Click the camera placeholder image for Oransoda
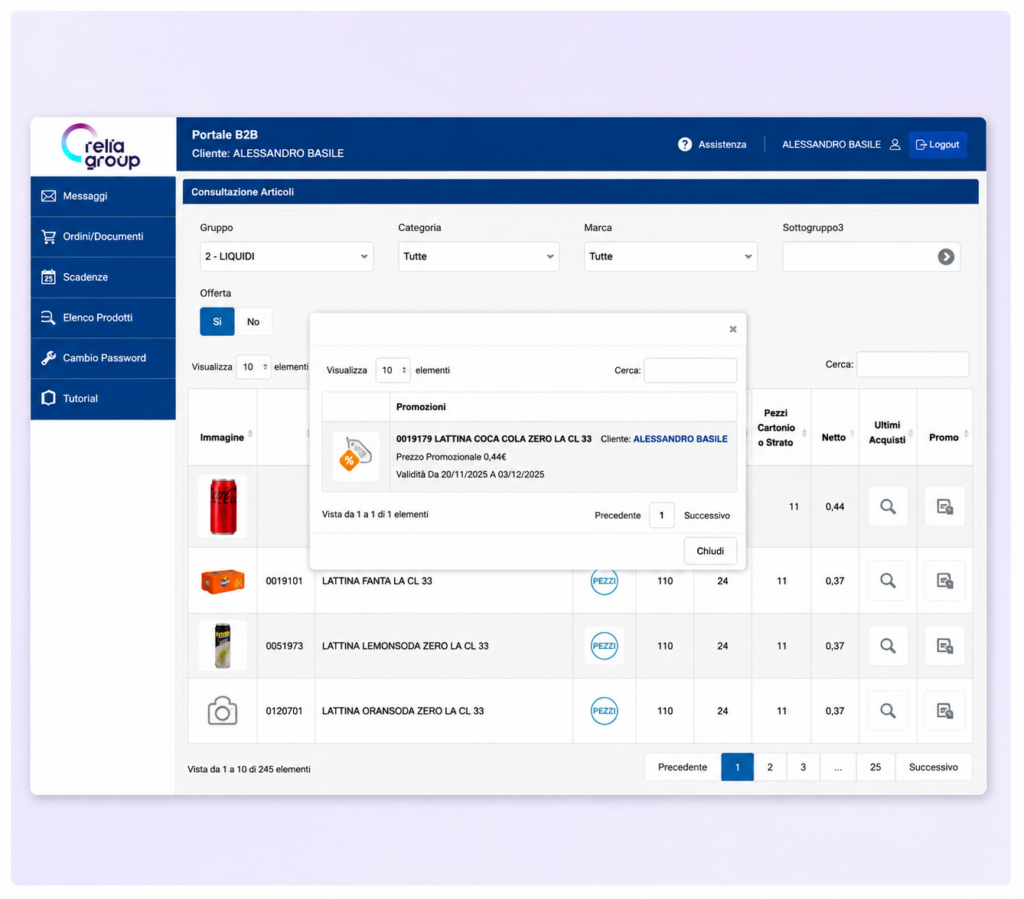1024x899 pixels. tap(223, 711)
